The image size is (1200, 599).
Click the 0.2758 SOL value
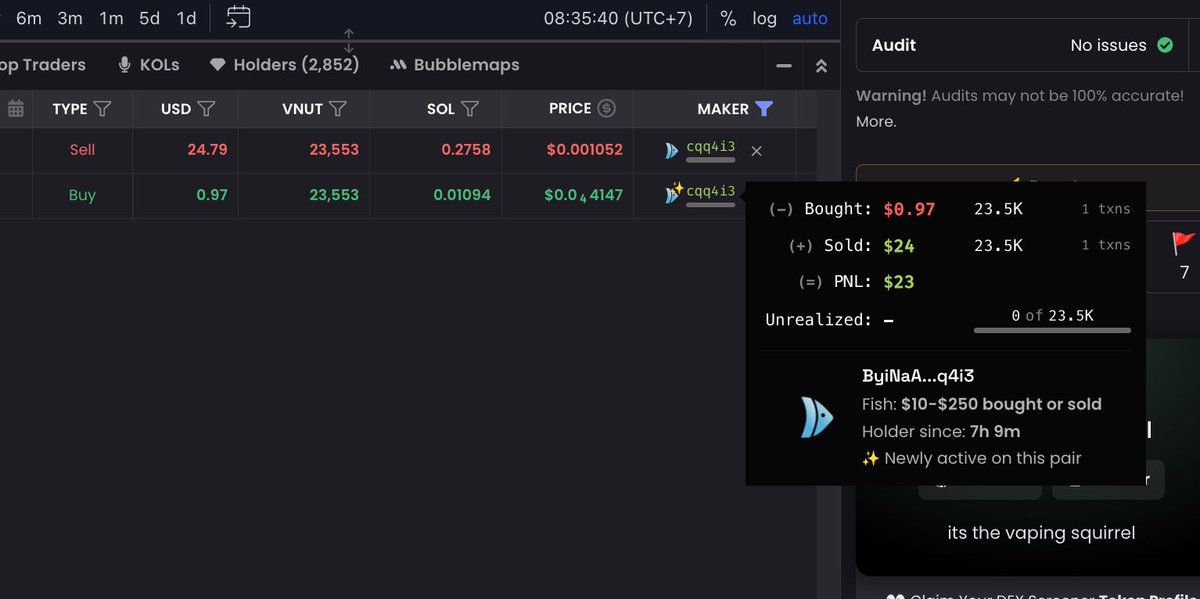click(466, 150)
